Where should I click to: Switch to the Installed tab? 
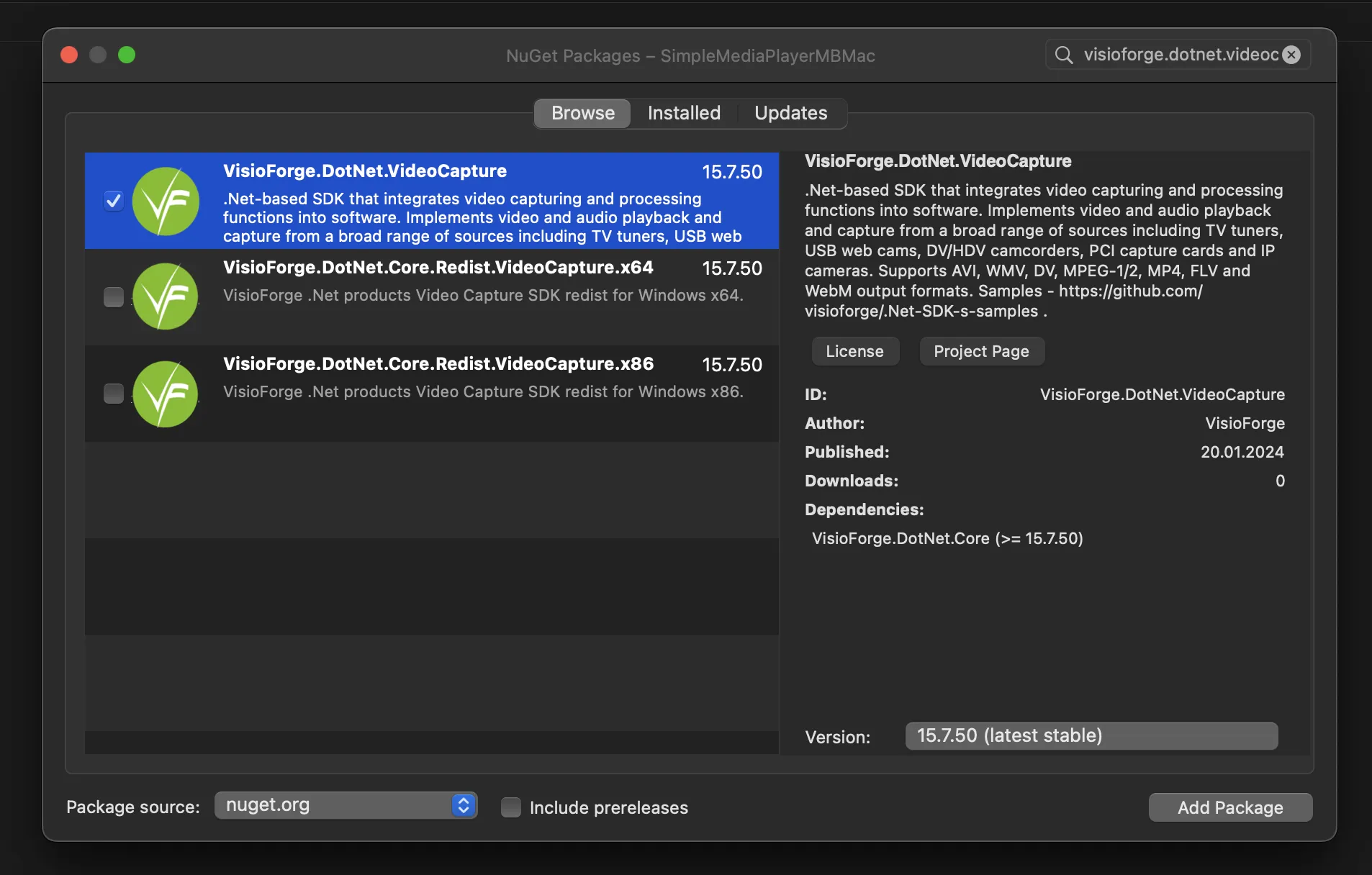(683, 113)
